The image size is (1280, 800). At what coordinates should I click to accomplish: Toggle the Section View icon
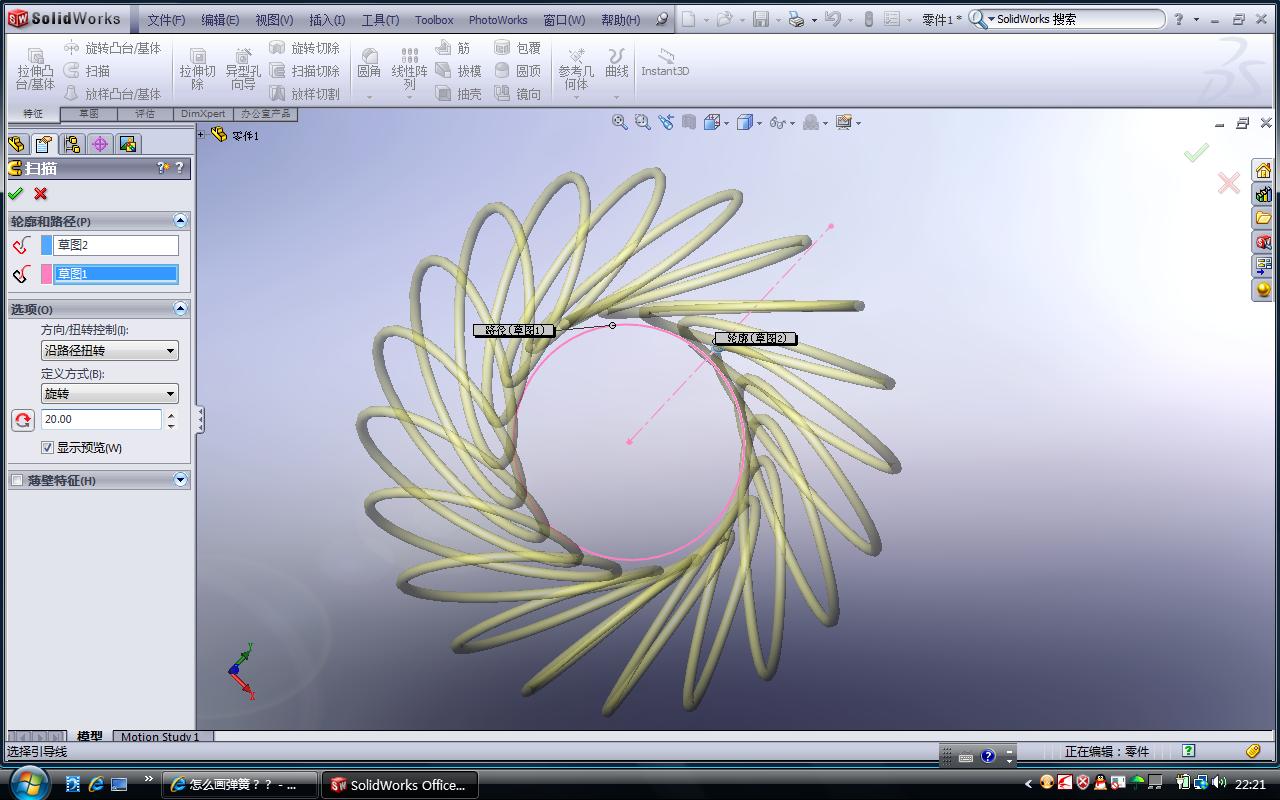click(x=689, y=122)
